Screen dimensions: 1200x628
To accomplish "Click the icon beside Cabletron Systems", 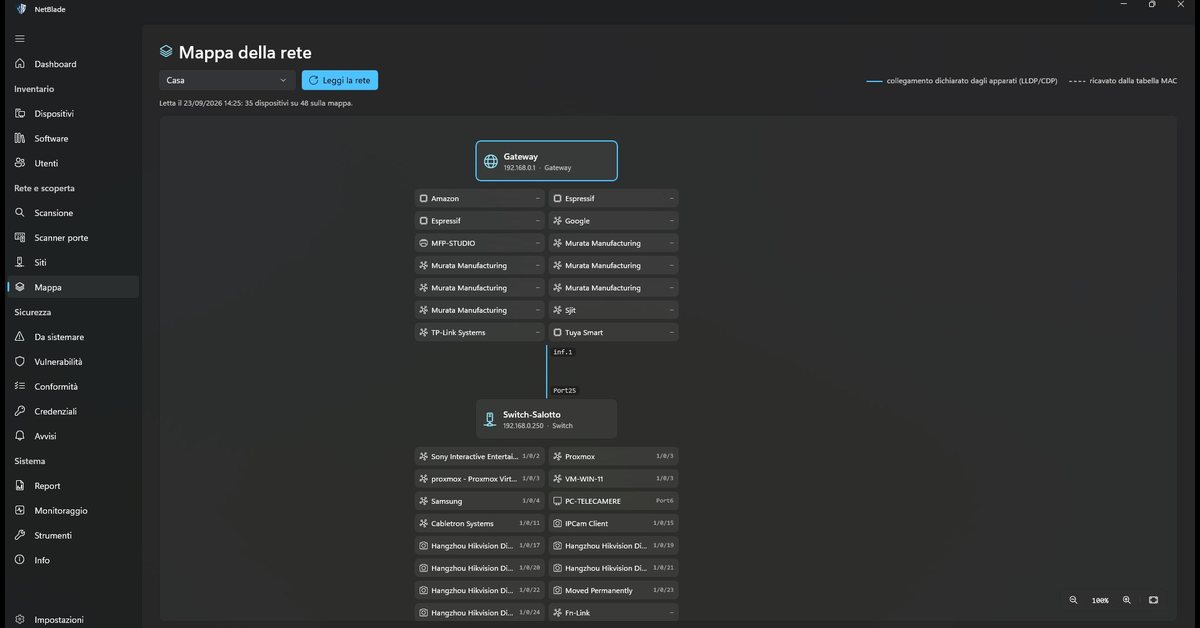I will coord(424,523).
